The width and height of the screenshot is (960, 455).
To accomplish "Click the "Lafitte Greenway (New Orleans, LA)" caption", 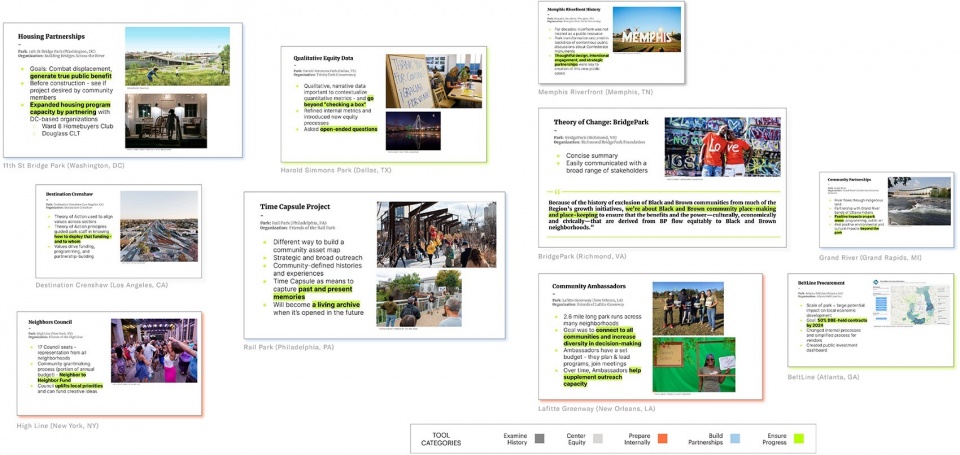I will 596,408.
